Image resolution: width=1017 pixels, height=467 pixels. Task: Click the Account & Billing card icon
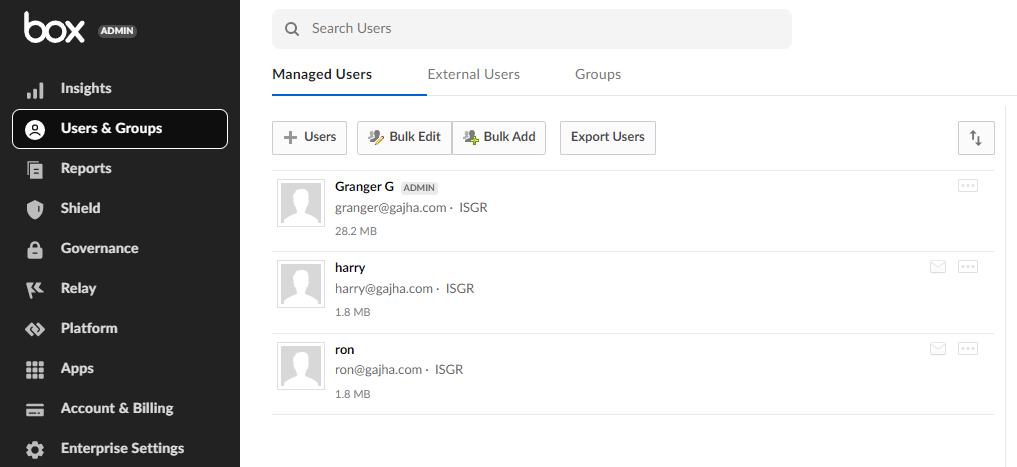click(x=34, y=410)
